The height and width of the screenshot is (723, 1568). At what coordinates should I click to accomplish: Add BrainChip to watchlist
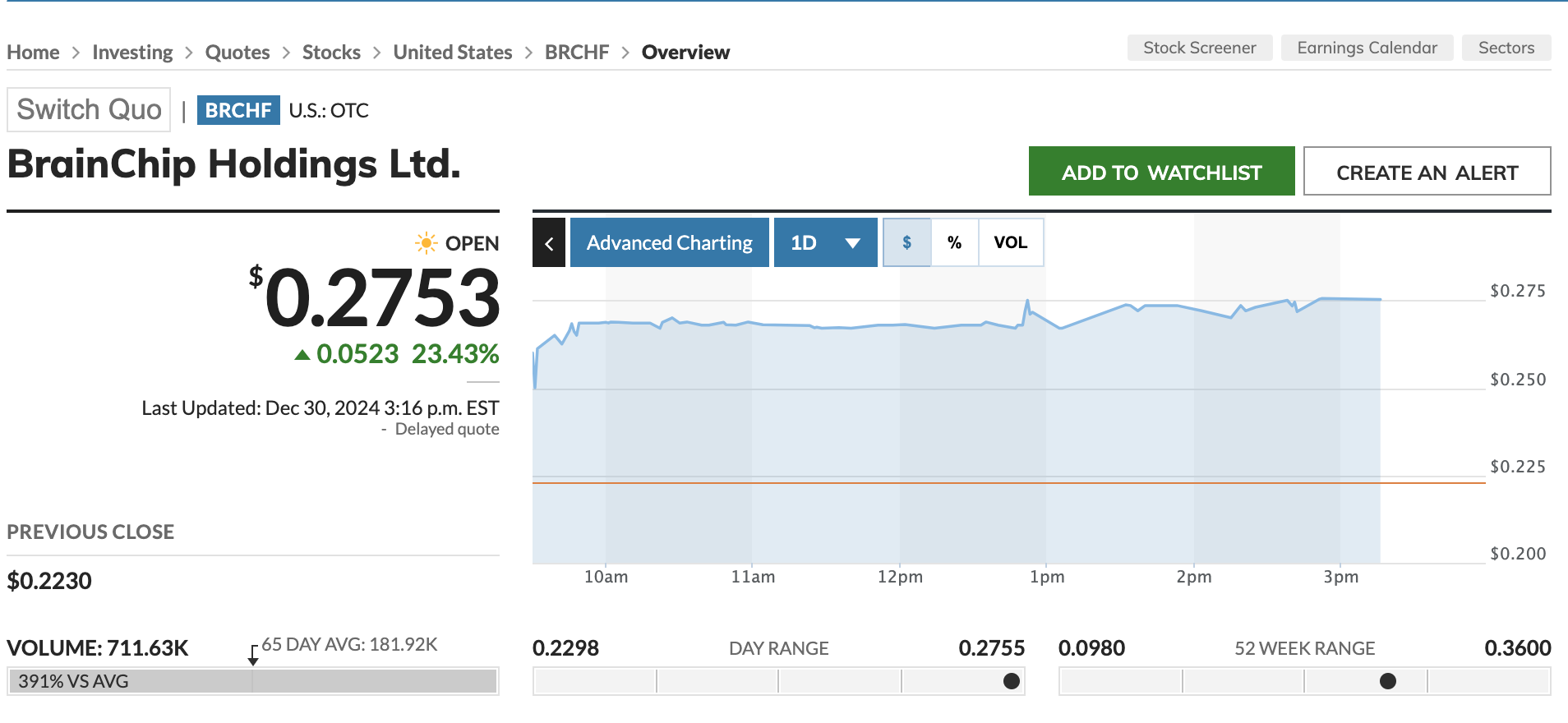(x=1161, y=172)
